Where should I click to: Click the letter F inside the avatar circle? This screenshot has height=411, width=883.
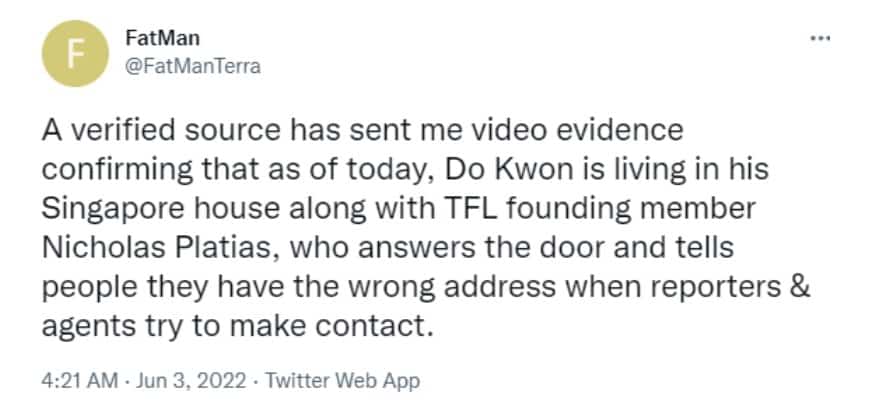[74, 54]
